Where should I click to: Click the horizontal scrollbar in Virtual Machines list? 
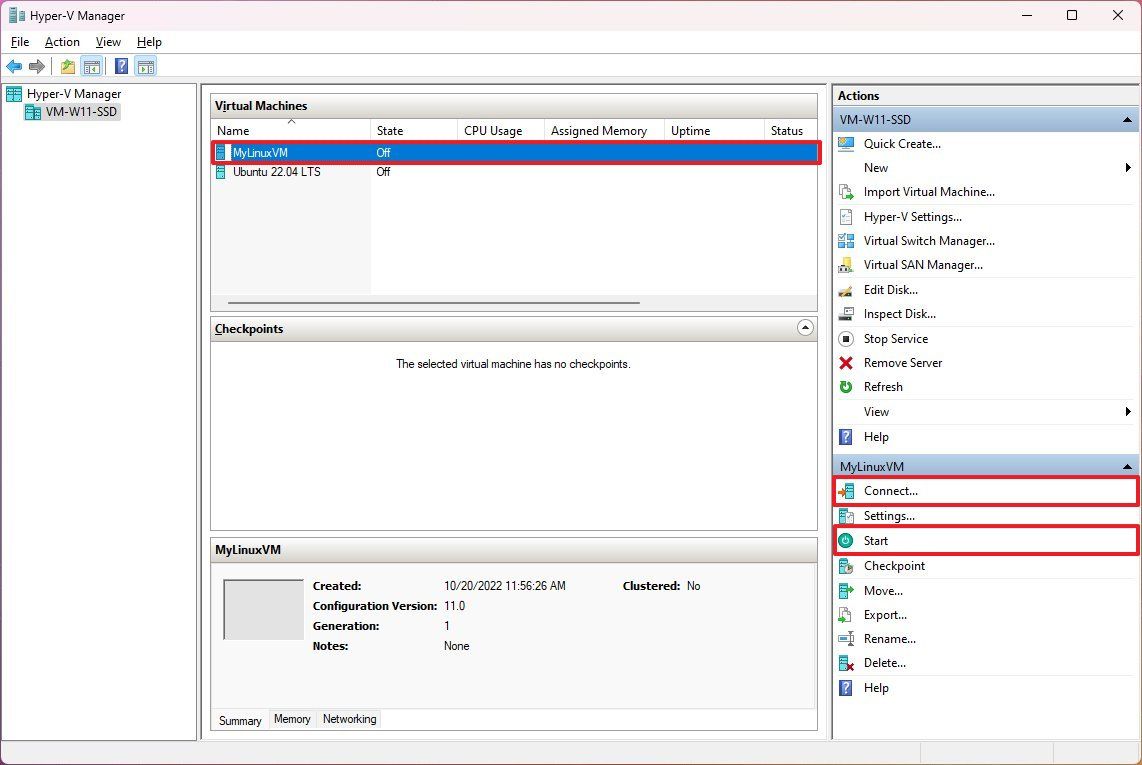point(433,302)
